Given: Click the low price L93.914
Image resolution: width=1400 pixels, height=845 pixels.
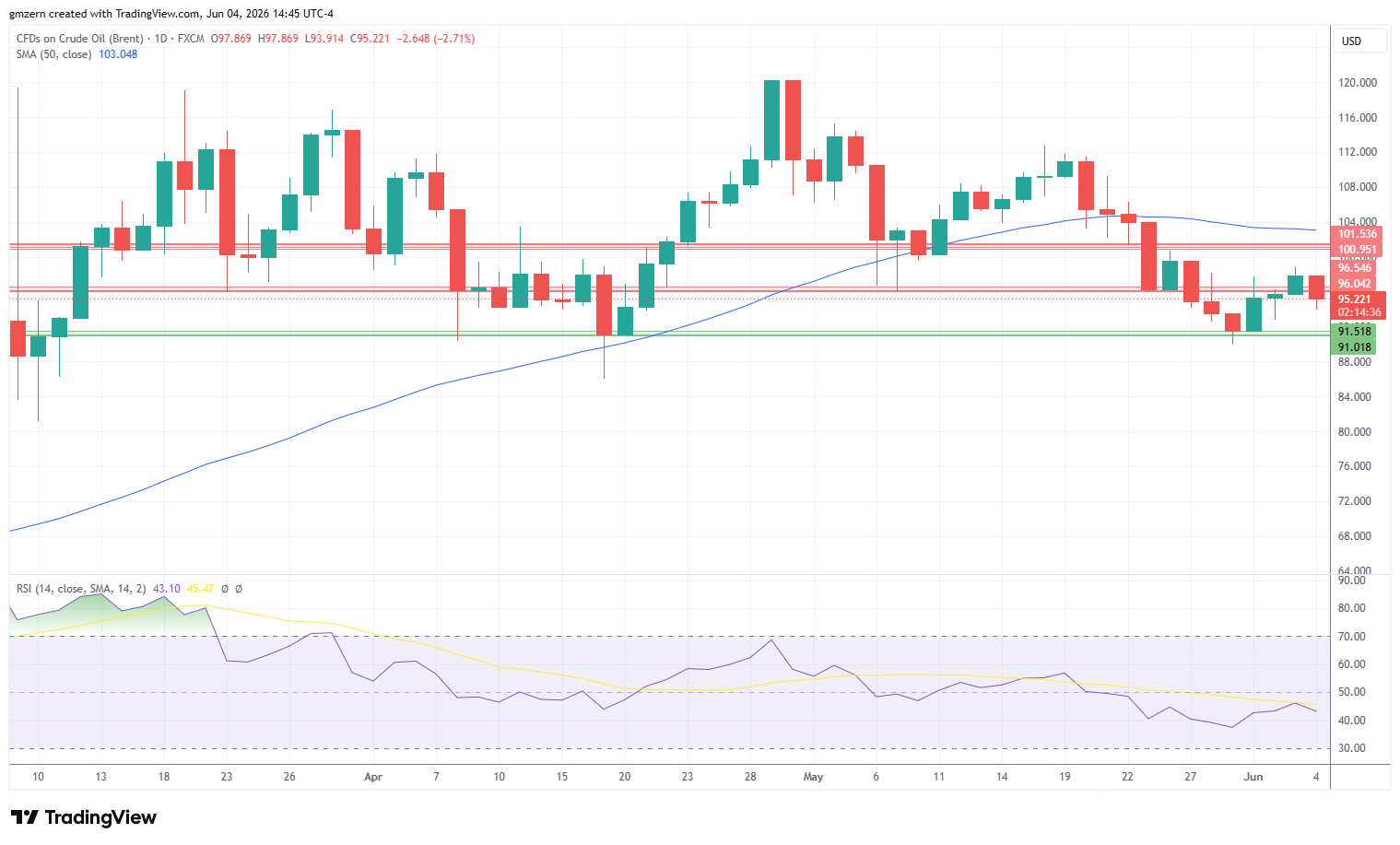Looking at the screenshot, I should tap(324, 39).
